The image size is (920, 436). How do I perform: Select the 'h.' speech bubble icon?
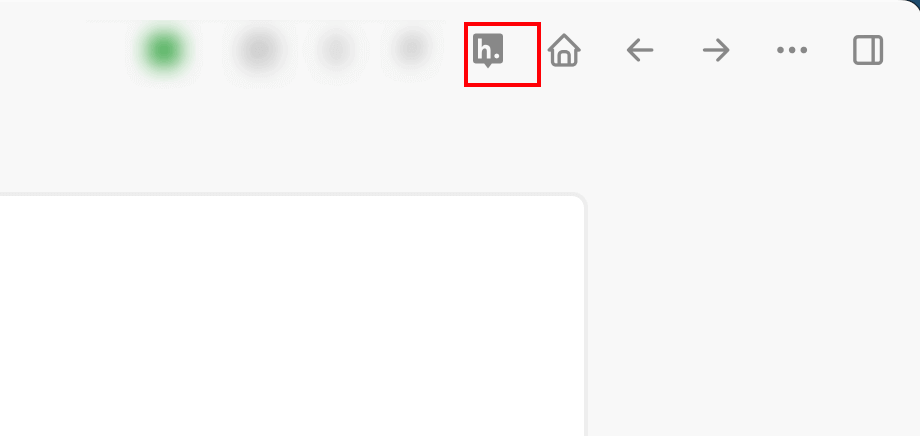(488, 50)
